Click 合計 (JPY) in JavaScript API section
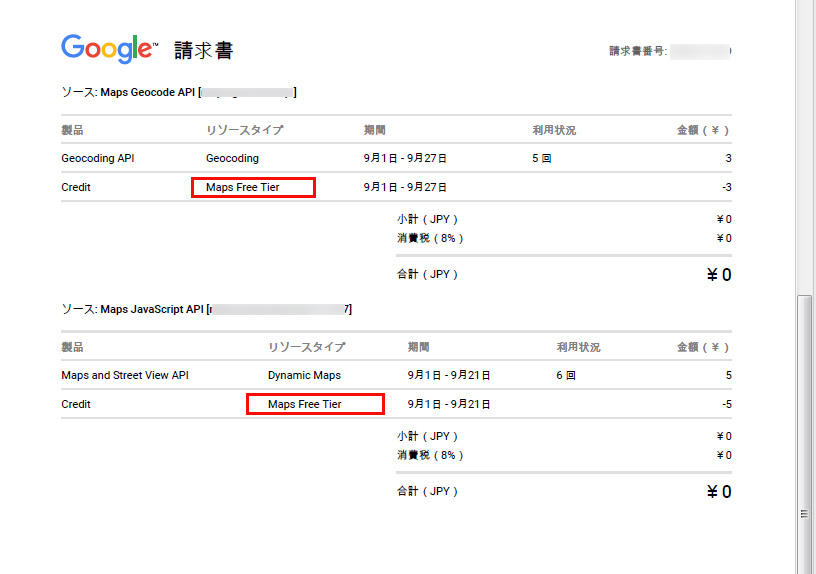This screenshot has width=816, height=574. (x=427, y=491)
